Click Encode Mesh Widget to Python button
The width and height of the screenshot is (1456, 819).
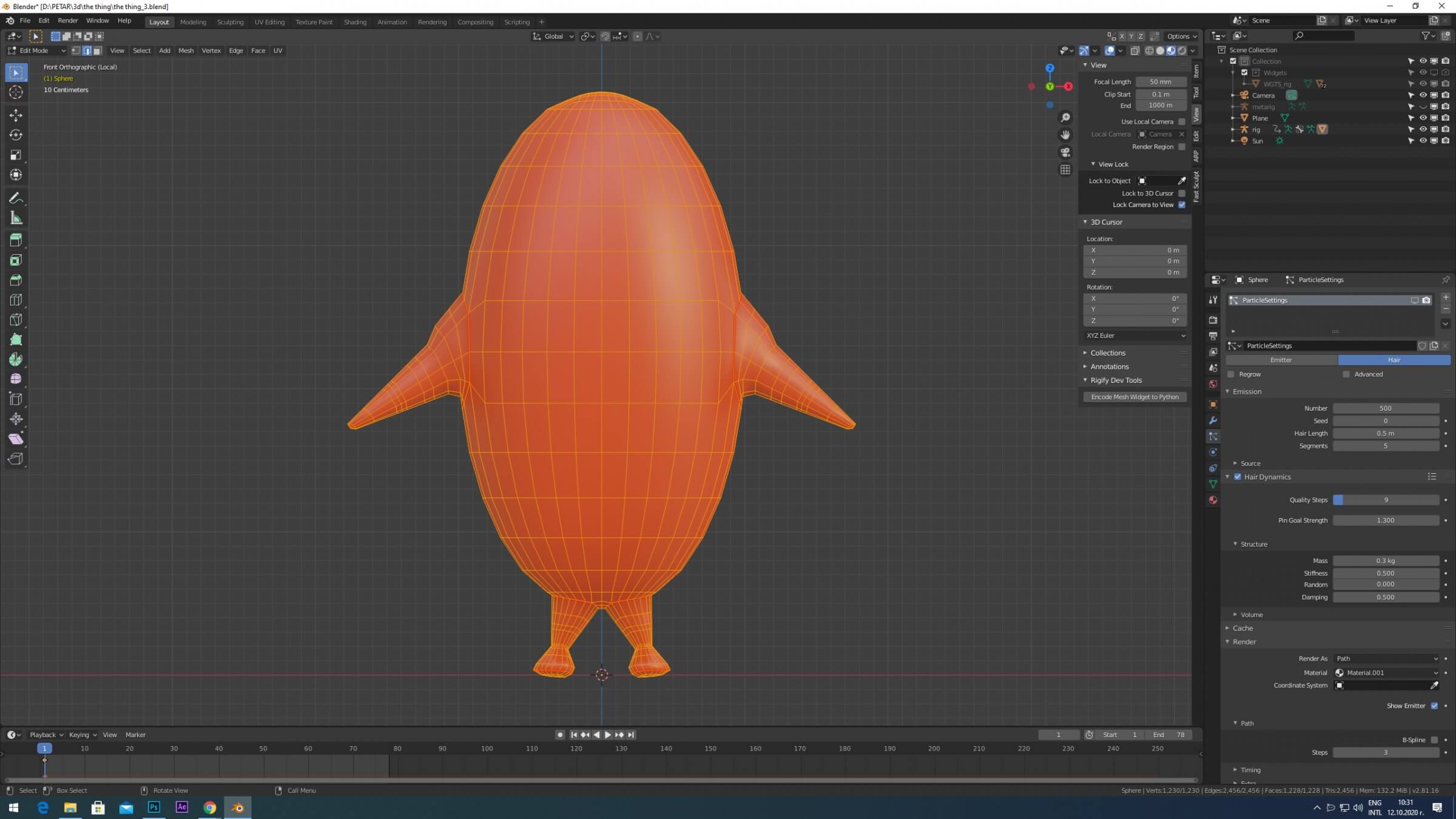[1134, 397]
